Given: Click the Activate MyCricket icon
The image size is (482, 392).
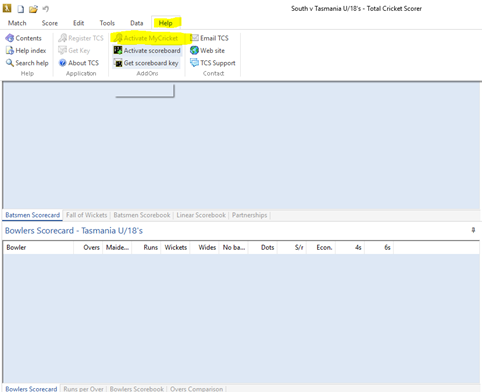Looking at the screenshot, I should coord(118,38).
